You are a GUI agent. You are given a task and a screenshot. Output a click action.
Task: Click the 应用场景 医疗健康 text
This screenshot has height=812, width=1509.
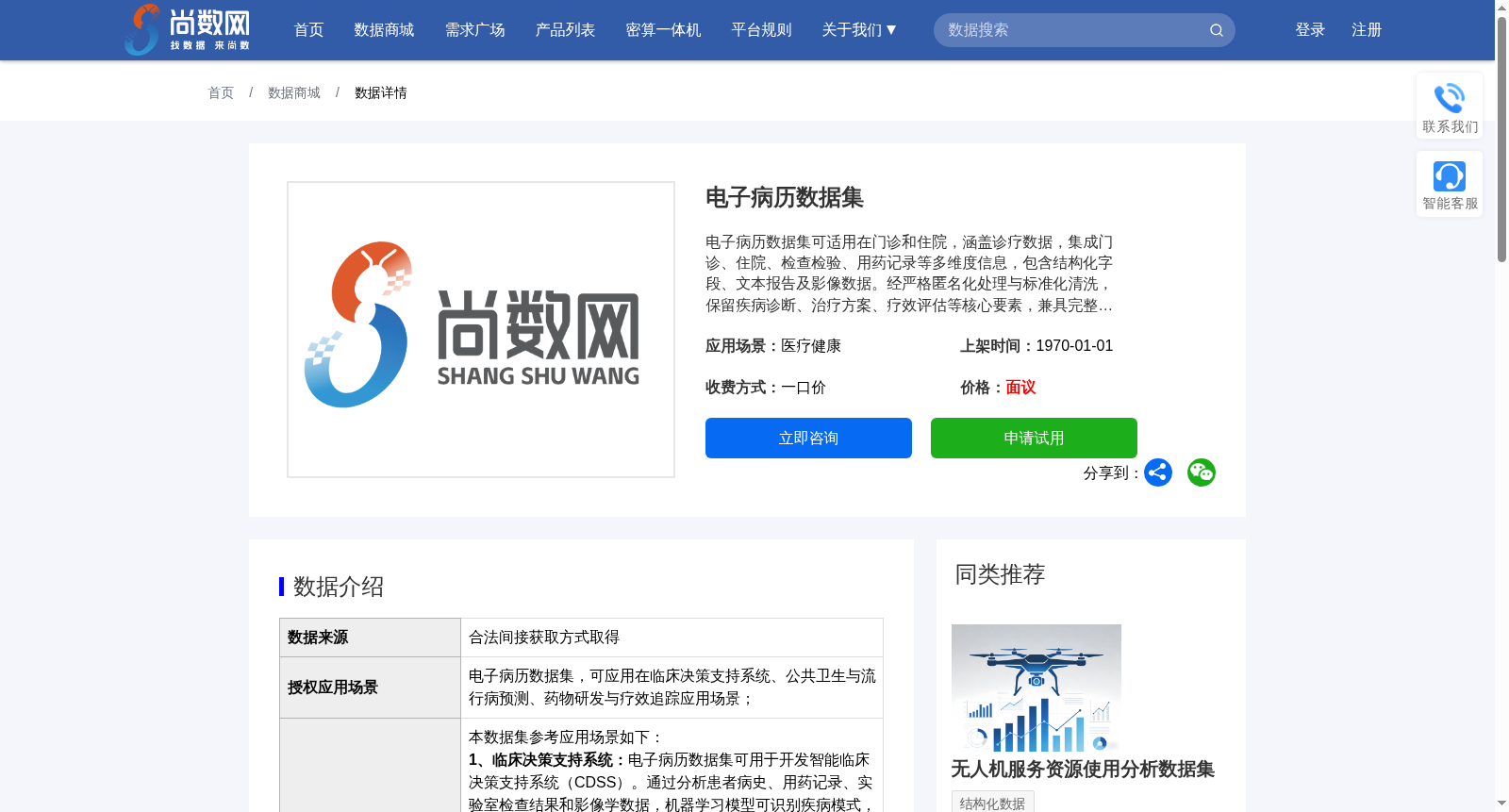click(773, 345)
